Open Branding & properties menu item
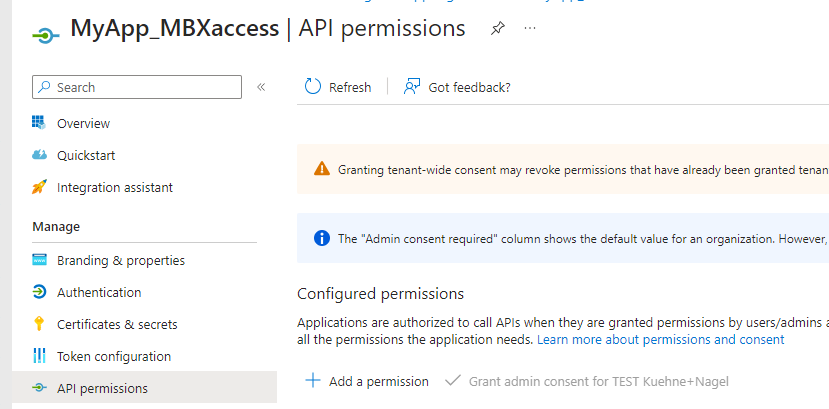The image size is (829, 409). pyautogui.click(x=120, y=260)
